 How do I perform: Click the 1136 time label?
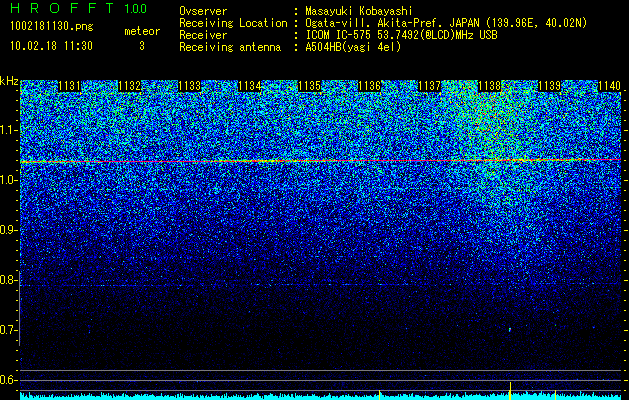tap(369, 86)
